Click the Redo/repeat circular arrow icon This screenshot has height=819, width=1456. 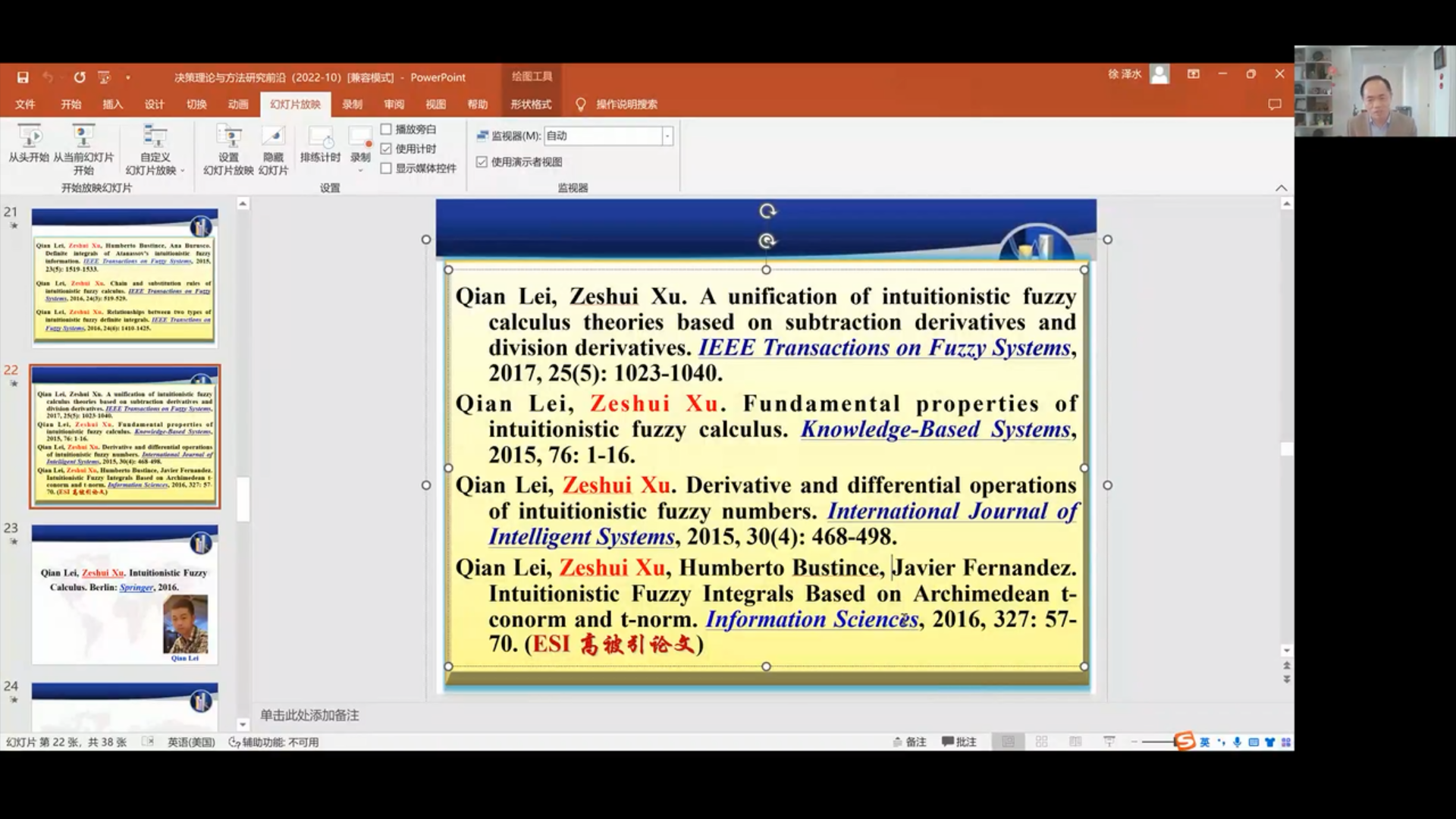coord(80,77)
